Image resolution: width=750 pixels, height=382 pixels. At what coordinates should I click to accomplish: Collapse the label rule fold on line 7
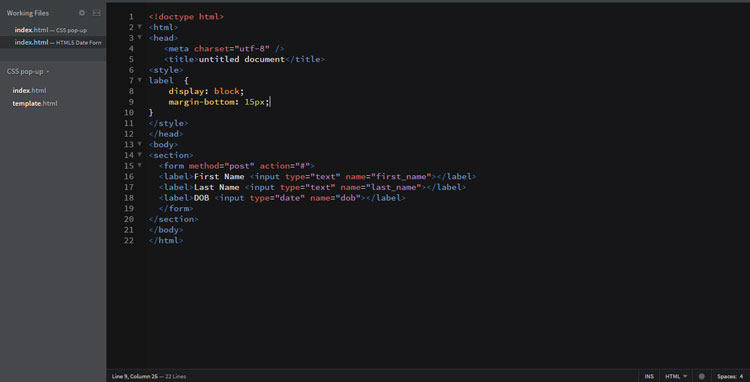pos(140,80)
